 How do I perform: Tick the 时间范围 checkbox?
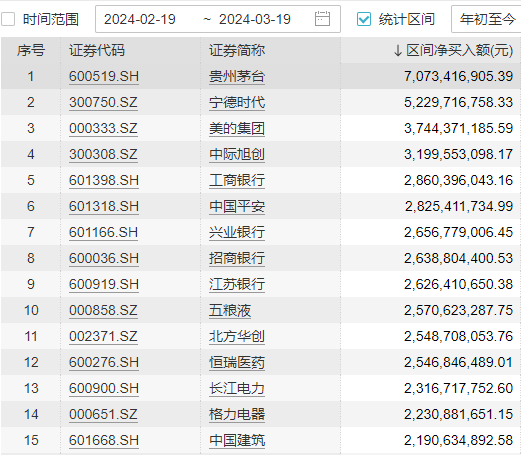(x=8, y=19)
